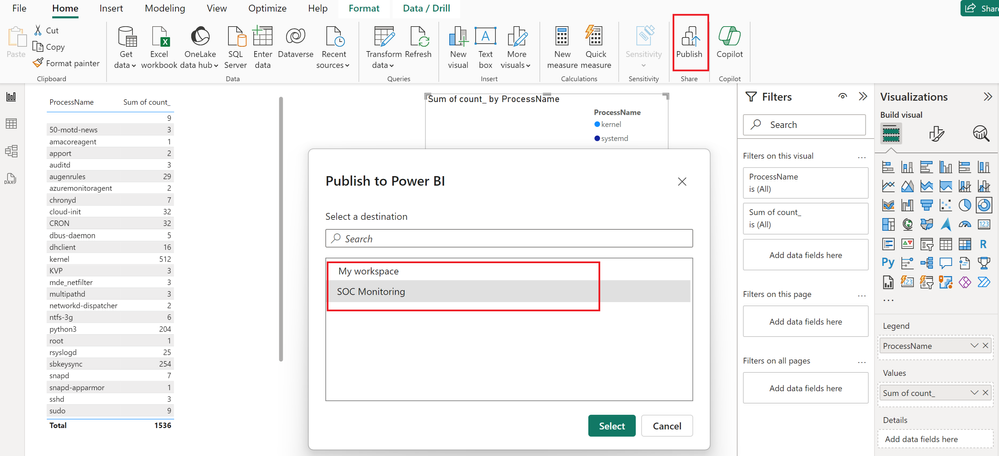The width and height of the screenshot is (999, 456).
Task: Select the Gauge visual
Action: pyautogui.click(x=965, y=224)
